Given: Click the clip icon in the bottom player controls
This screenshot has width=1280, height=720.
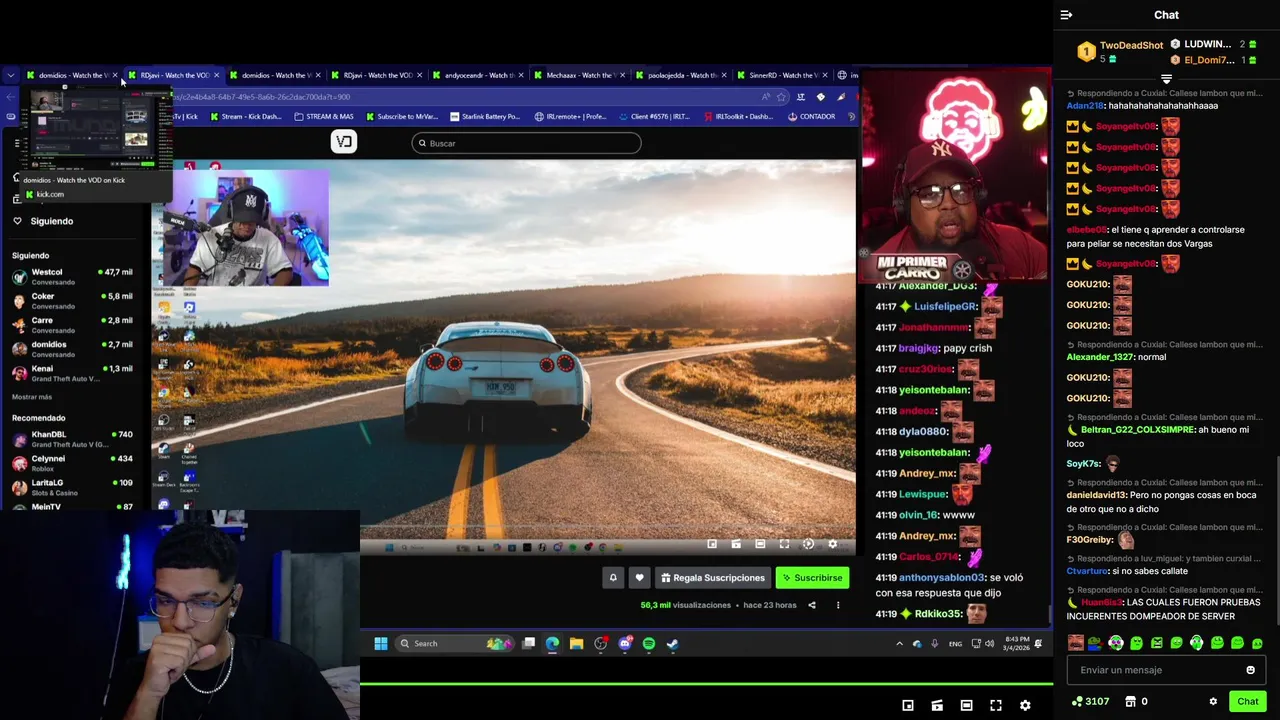Looking at the screenshot, I should click(937, 706).
